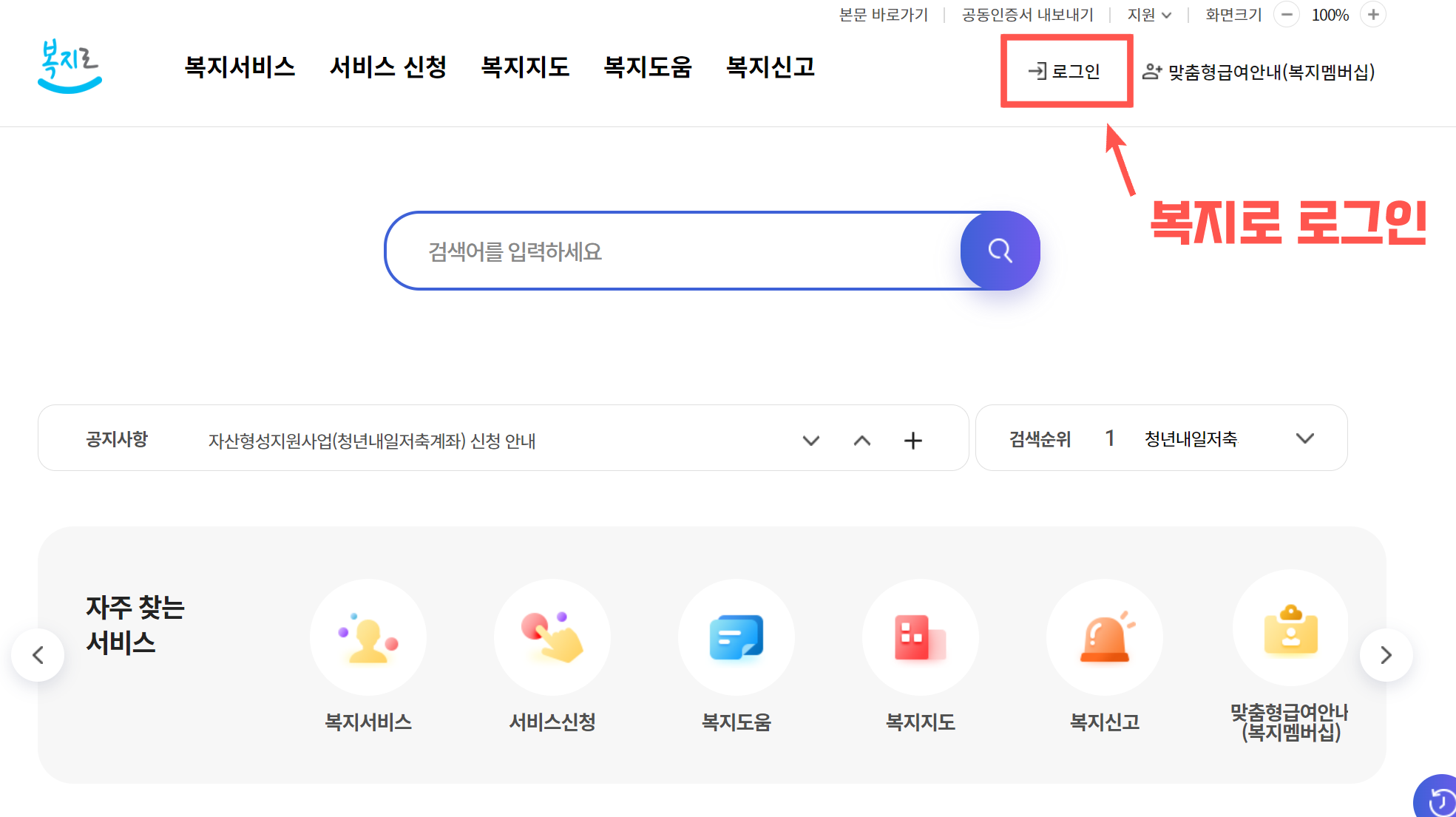This screenshot has height=817, width=1456.
Task: Open 복지도움 via the speech bubble icon
Action: coord(736,637)
